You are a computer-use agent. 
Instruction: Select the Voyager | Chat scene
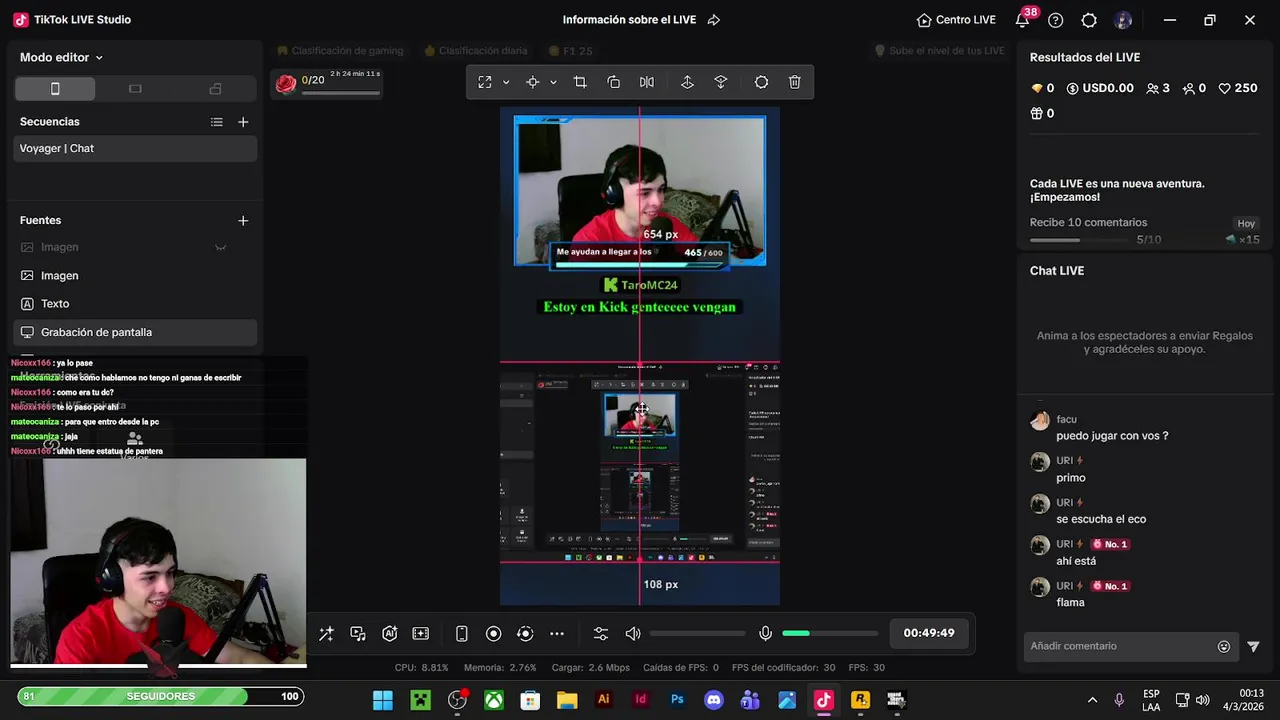pos(135,148)
